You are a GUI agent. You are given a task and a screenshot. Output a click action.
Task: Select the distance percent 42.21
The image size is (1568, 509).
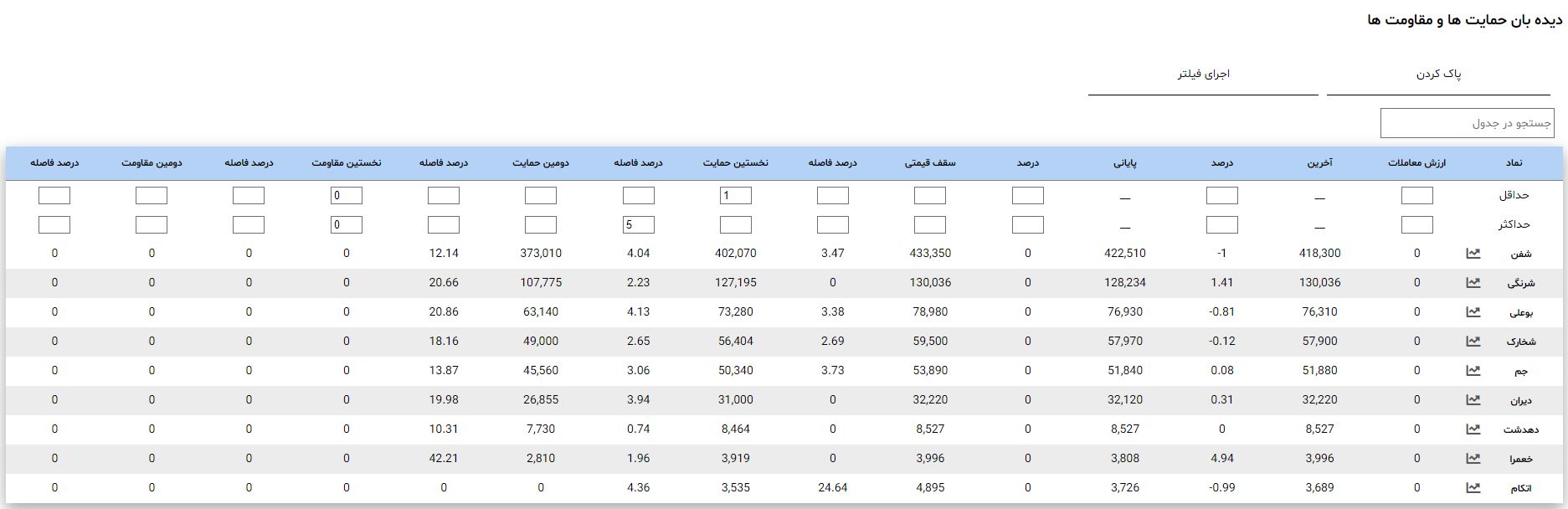tap(444, 458)
